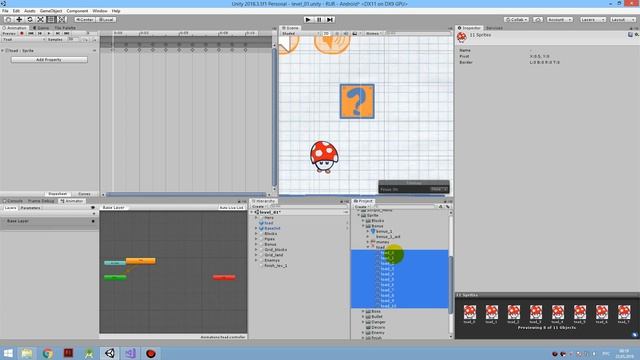Open the GameObject menu
Screen dimensions: 640x360
(x=51, y=11)
